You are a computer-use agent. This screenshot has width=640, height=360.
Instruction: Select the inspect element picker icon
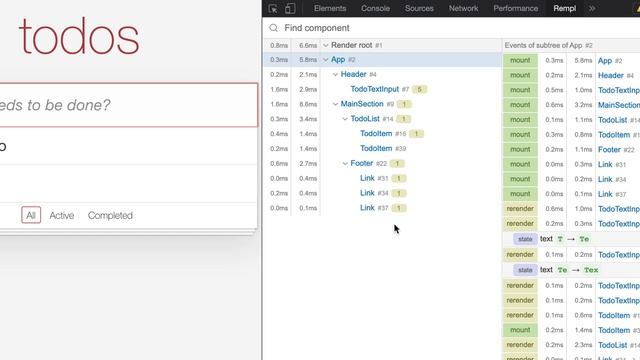tap(273, 9)
